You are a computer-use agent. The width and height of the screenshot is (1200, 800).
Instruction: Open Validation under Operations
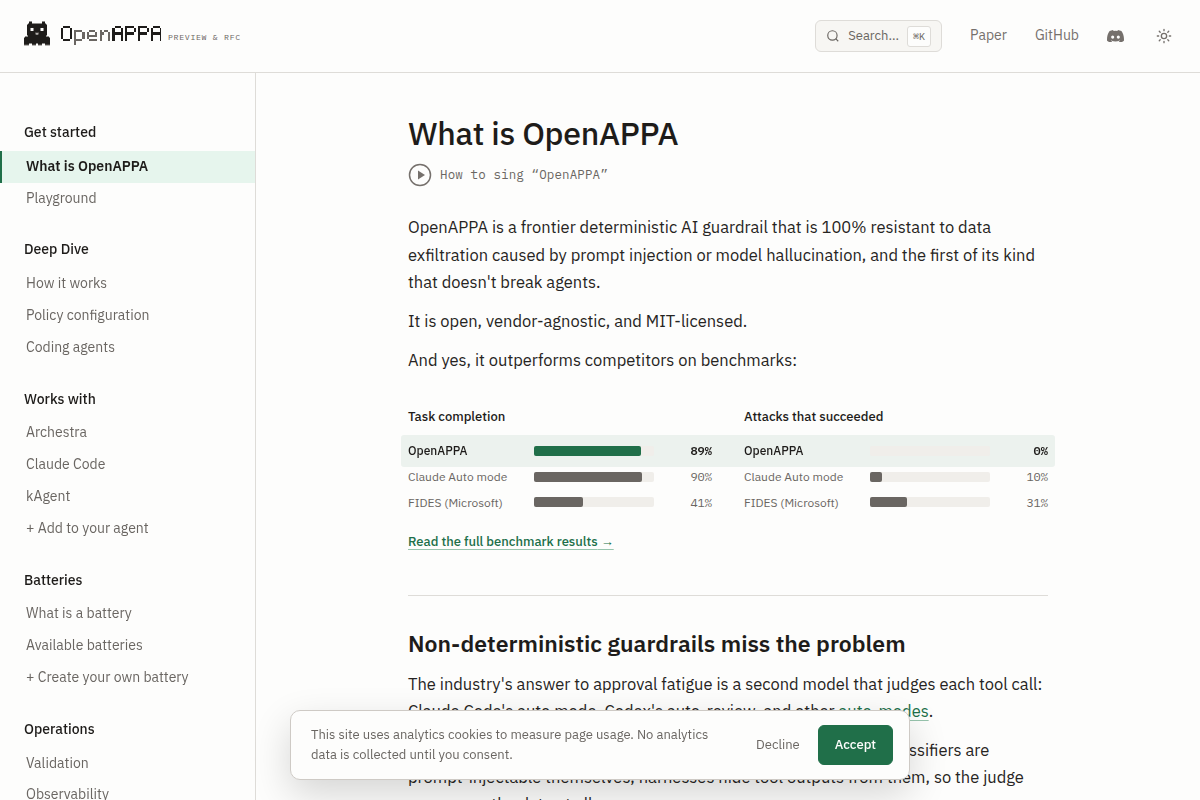pyautogui.click(x=57, y=763)
